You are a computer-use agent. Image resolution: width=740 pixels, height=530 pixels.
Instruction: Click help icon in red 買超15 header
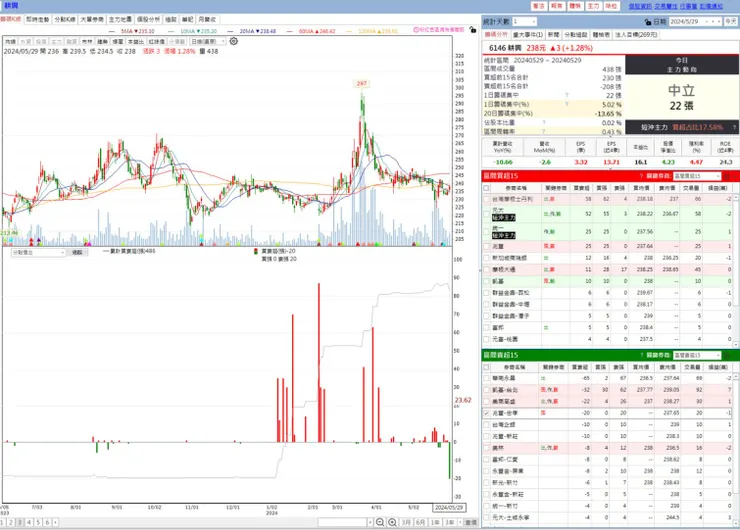[x=641, y=176]
